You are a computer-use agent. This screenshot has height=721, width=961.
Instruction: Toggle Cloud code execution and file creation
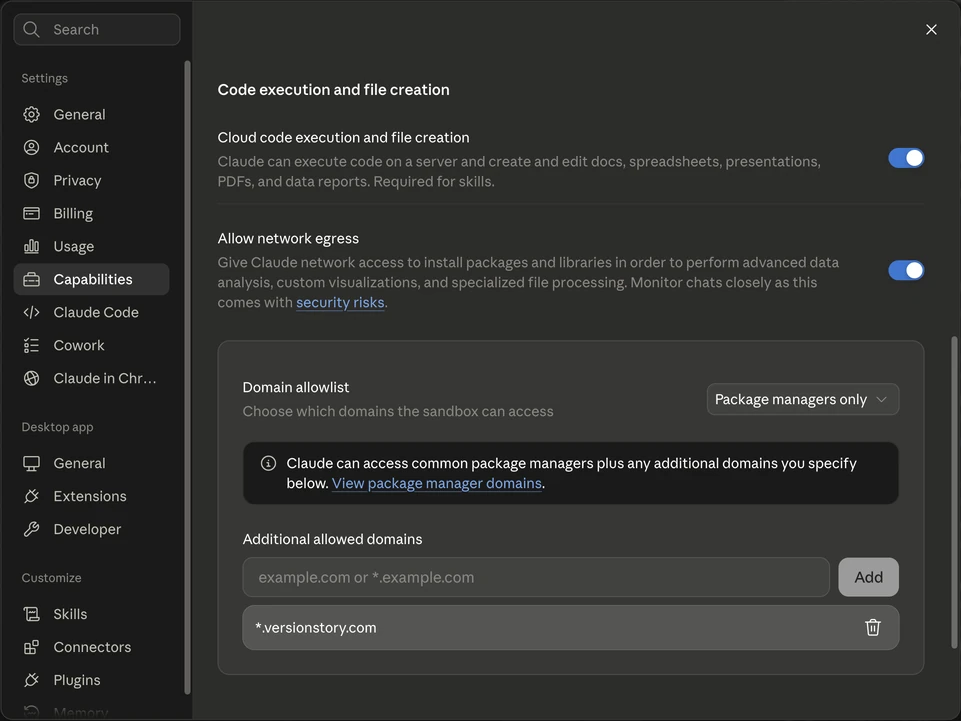[906, 158]
